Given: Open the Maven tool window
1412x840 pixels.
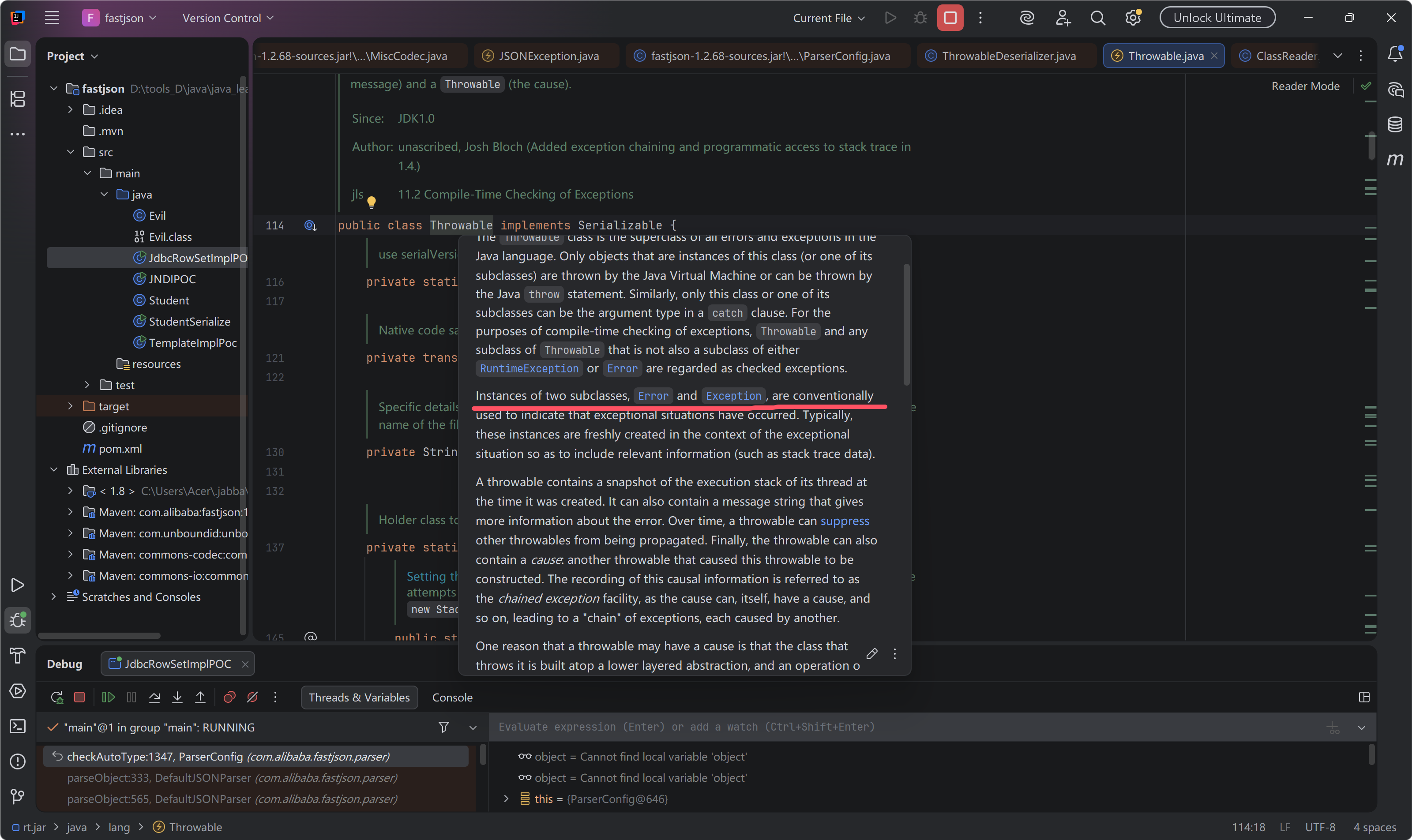Looking at the screenshot, I should (1395, 160).
